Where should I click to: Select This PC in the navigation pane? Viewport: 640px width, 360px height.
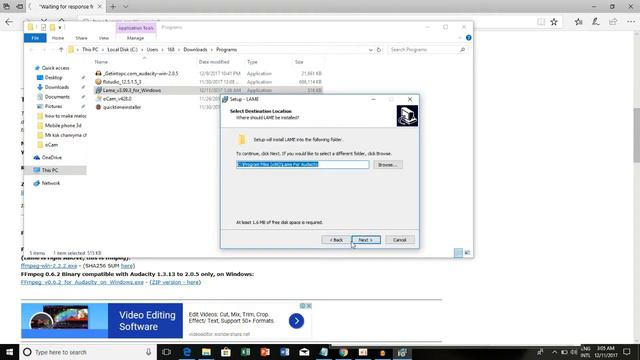[50, 170]
